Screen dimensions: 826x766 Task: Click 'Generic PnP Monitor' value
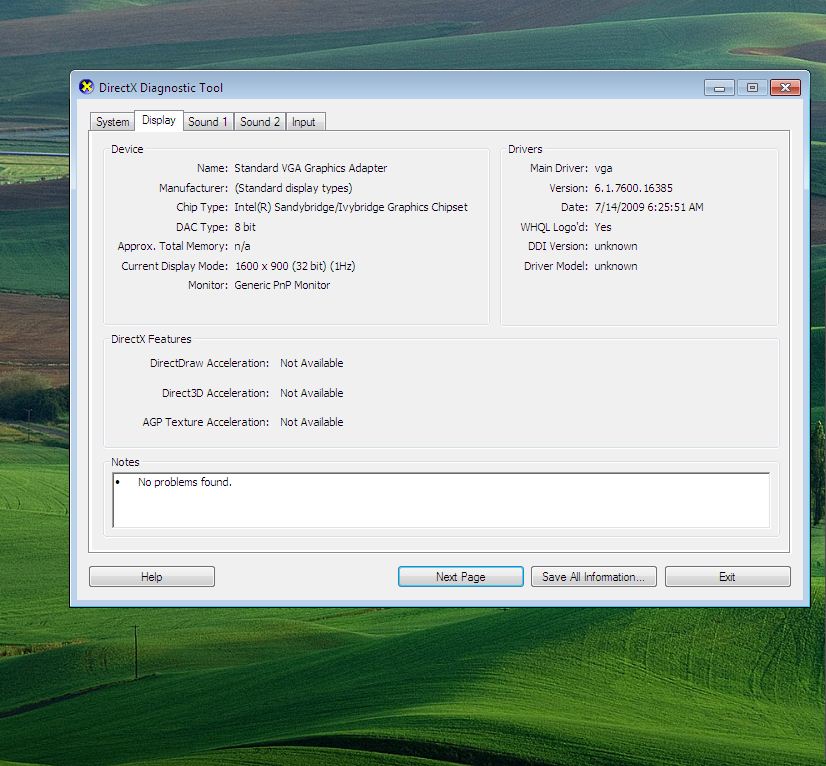[x=282, y=285]
